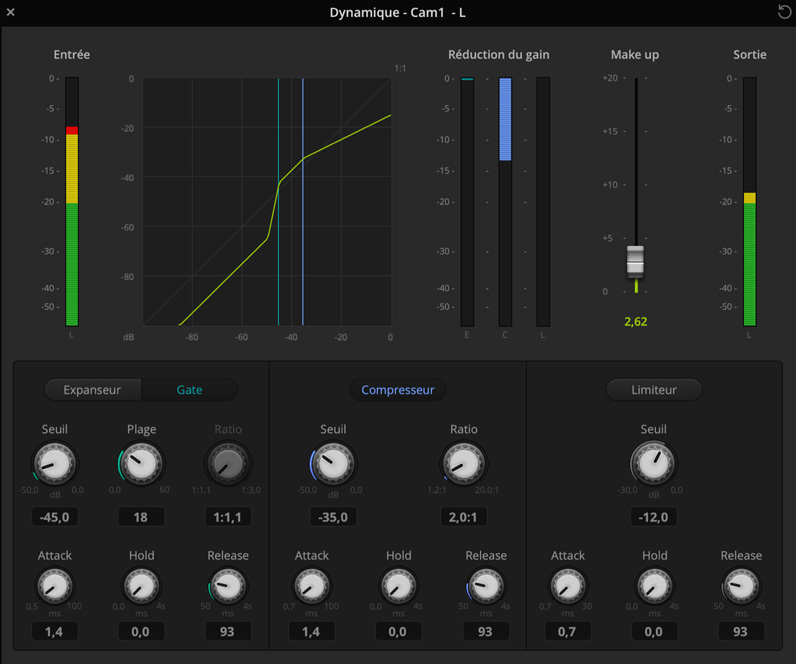
Task: Close the Dynamique window
Action: point(11,13)
